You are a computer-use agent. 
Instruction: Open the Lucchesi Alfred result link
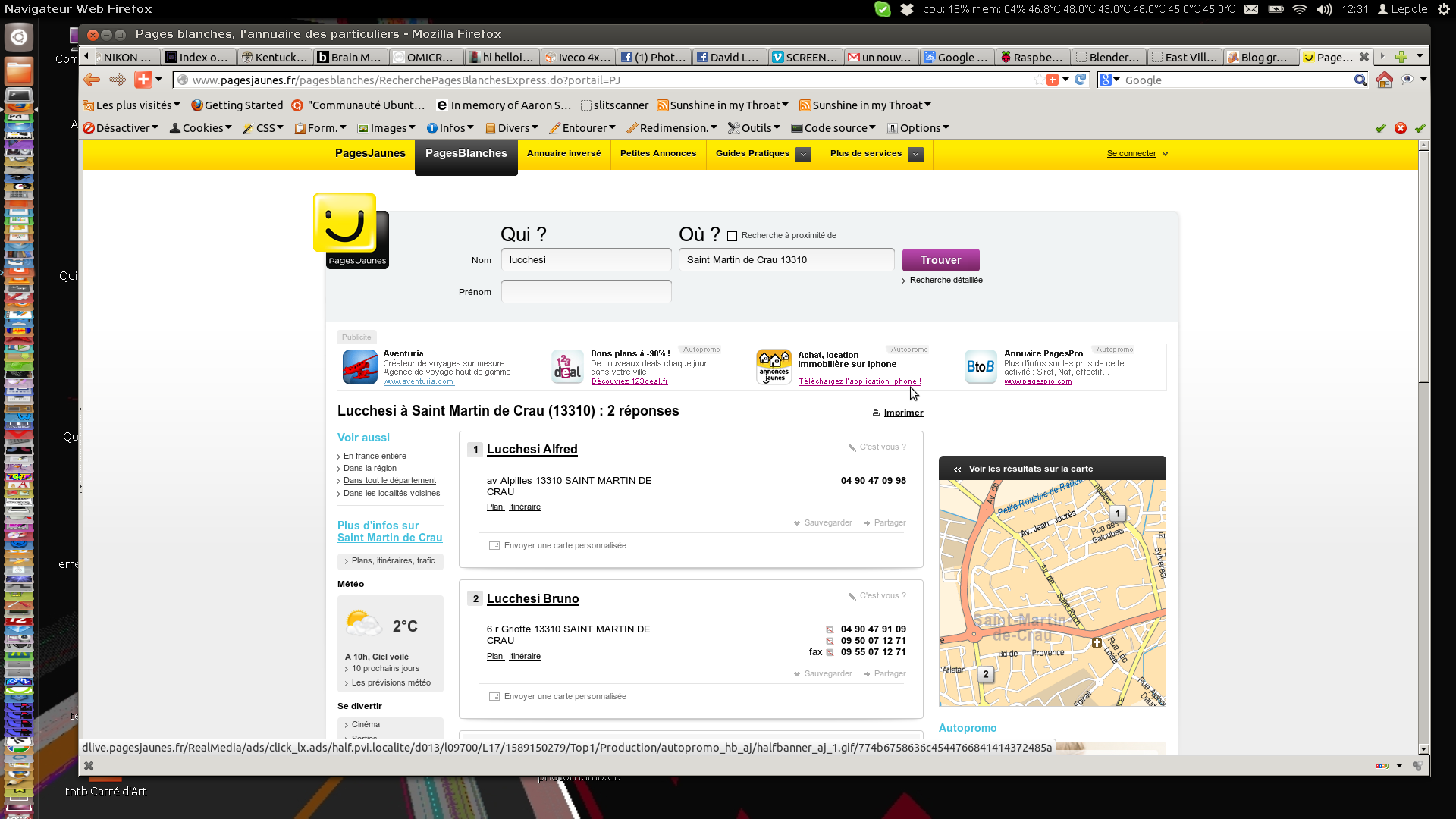[x=532, y=450]
